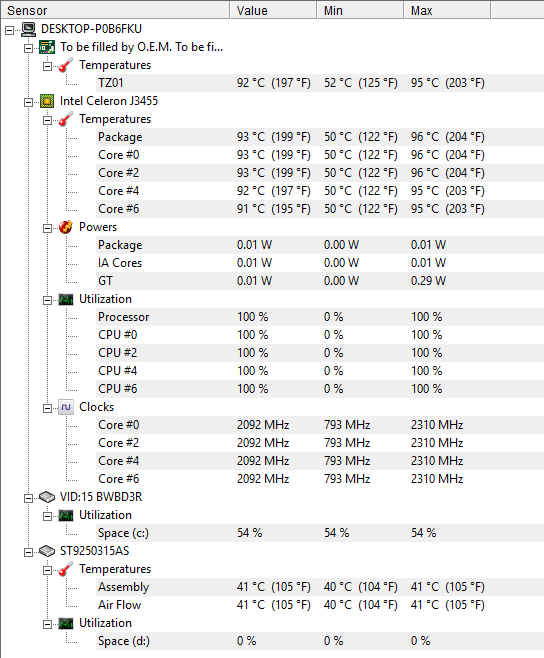The height and width of the screenshot is (658, 544).
Task: Click the DESKTOP-P0B6FKU computer icon
Action: coord(29,29)
